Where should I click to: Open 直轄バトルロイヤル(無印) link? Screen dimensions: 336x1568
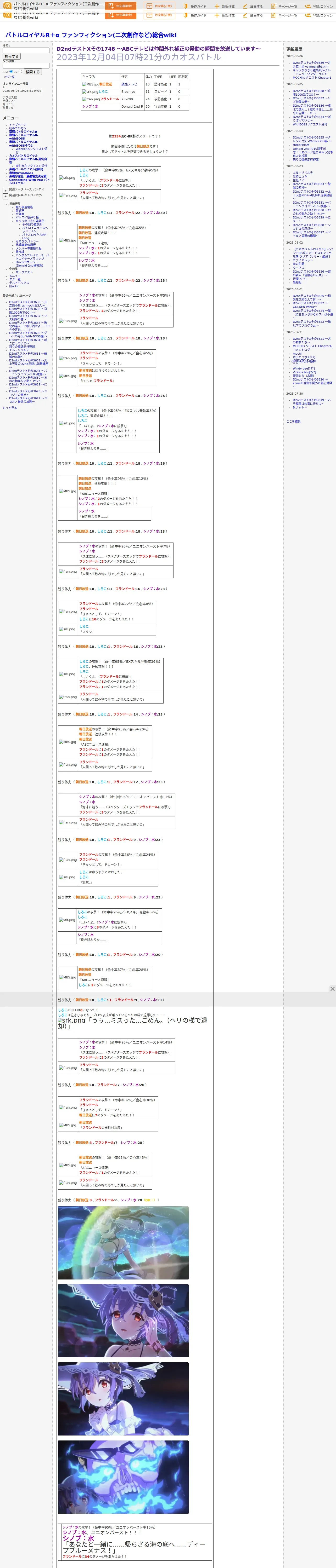pos(26,170)
